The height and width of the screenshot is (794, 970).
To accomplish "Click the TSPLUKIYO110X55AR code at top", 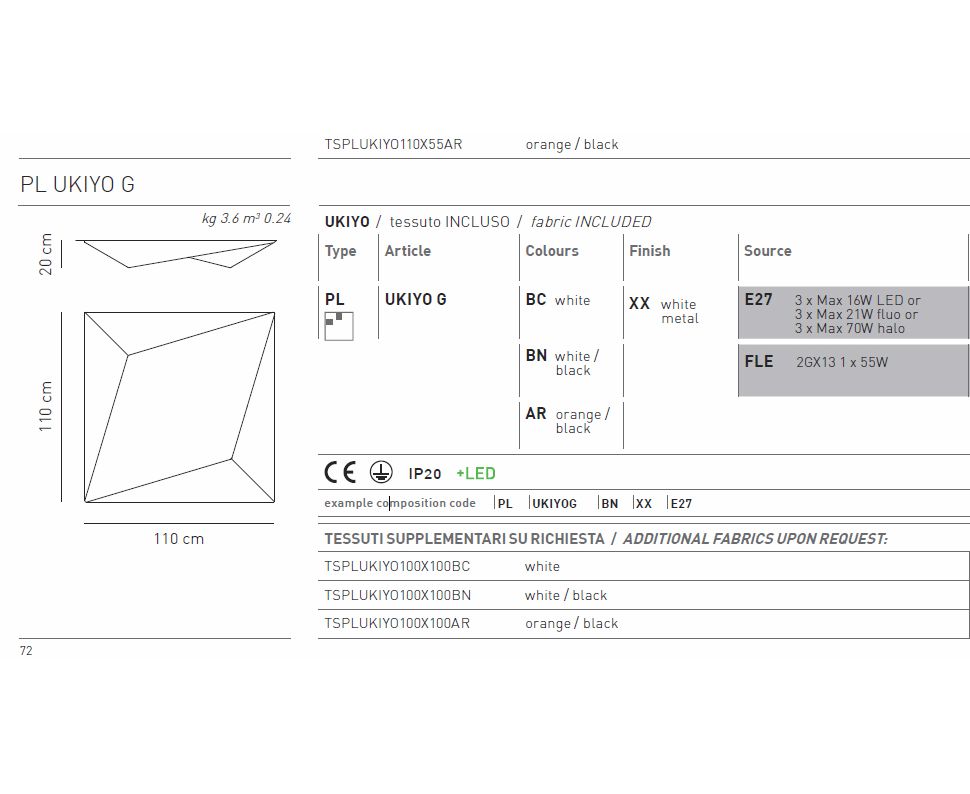I will coord(393,144).
